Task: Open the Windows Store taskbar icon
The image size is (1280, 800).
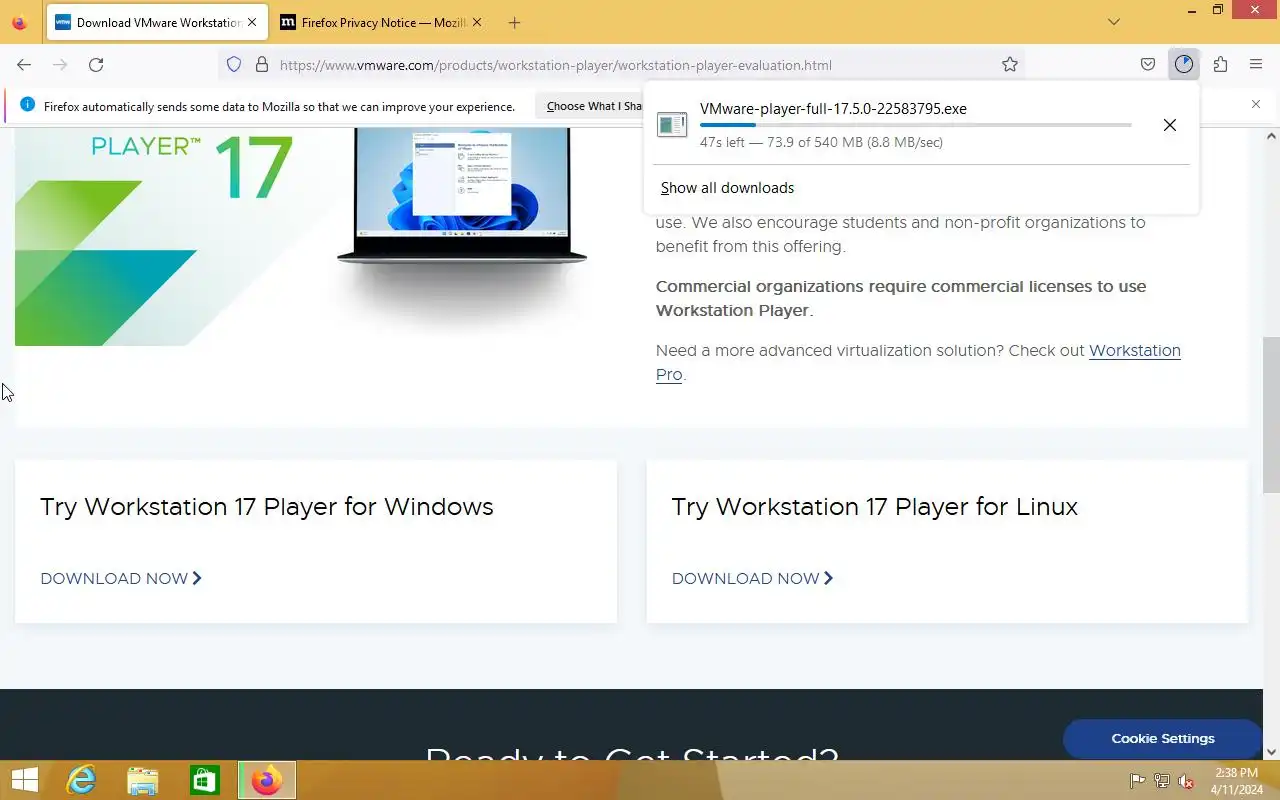Action: coord(205,780)
